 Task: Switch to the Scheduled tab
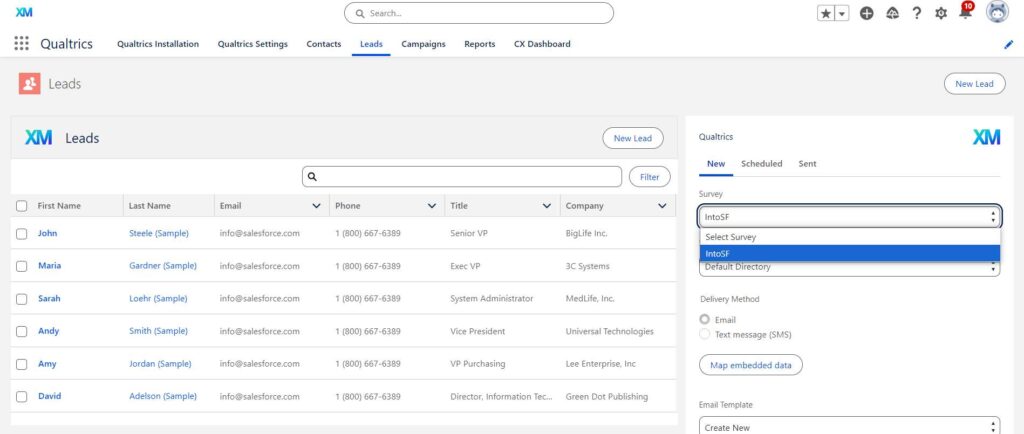click(x=761, y=163)
